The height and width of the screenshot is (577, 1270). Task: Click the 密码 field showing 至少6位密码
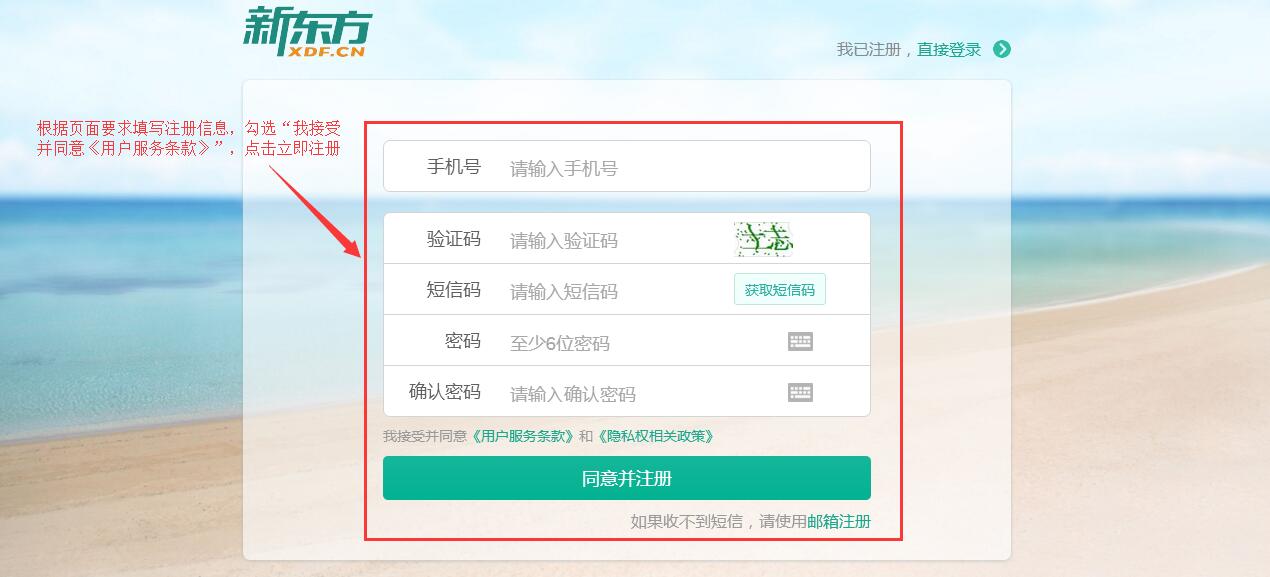[640, 343]
